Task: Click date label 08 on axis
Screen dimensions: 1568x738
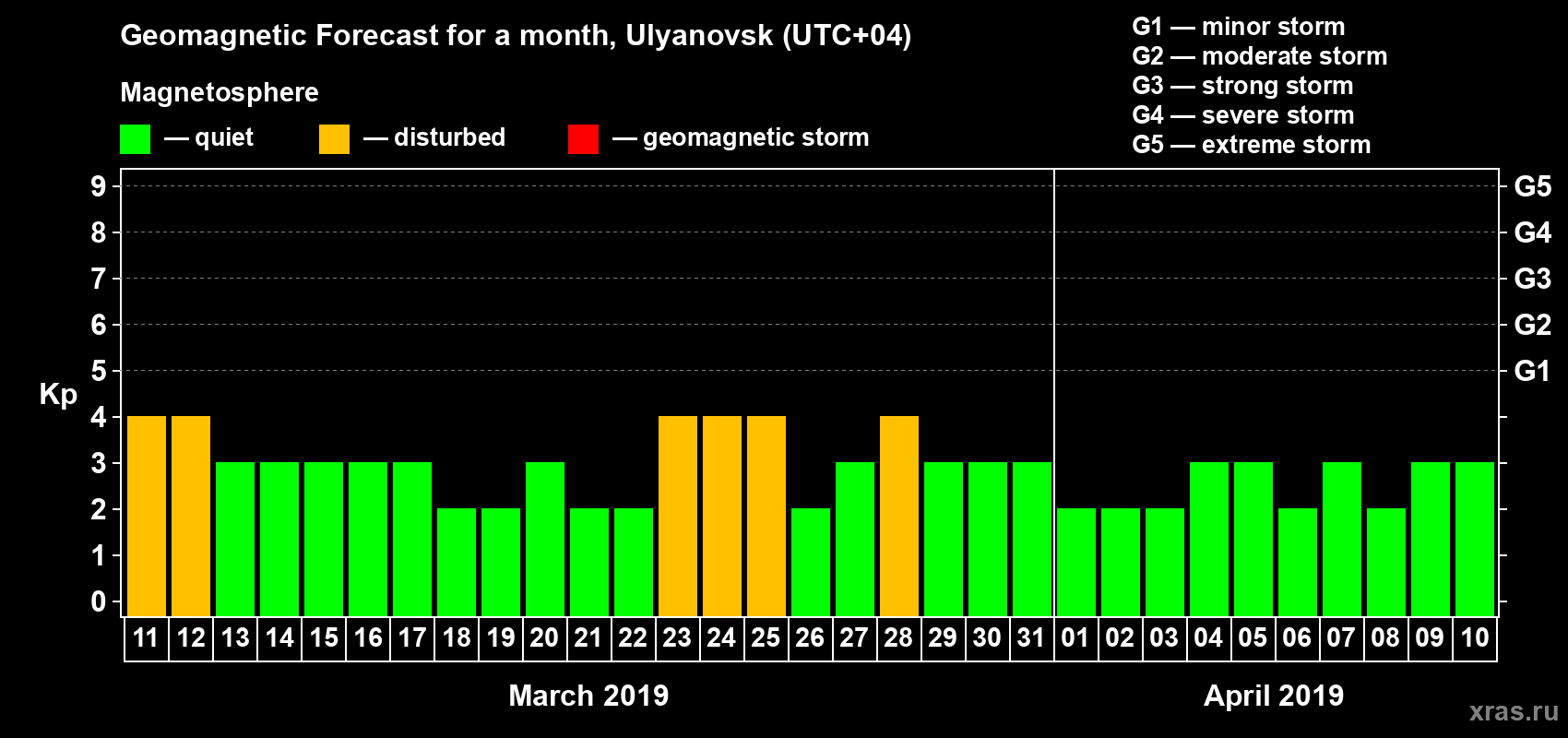Action: (1385, 637)
